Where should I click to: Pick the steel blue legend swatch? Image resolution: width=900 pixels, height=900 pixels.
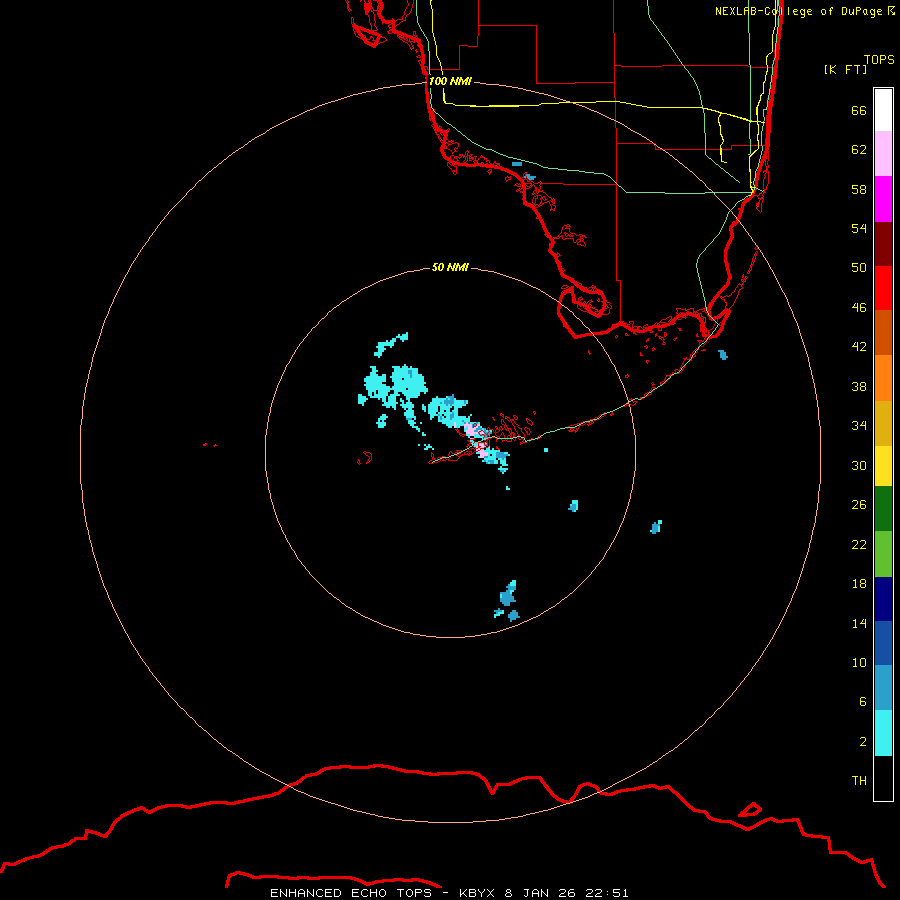click(x=883, y=688)
